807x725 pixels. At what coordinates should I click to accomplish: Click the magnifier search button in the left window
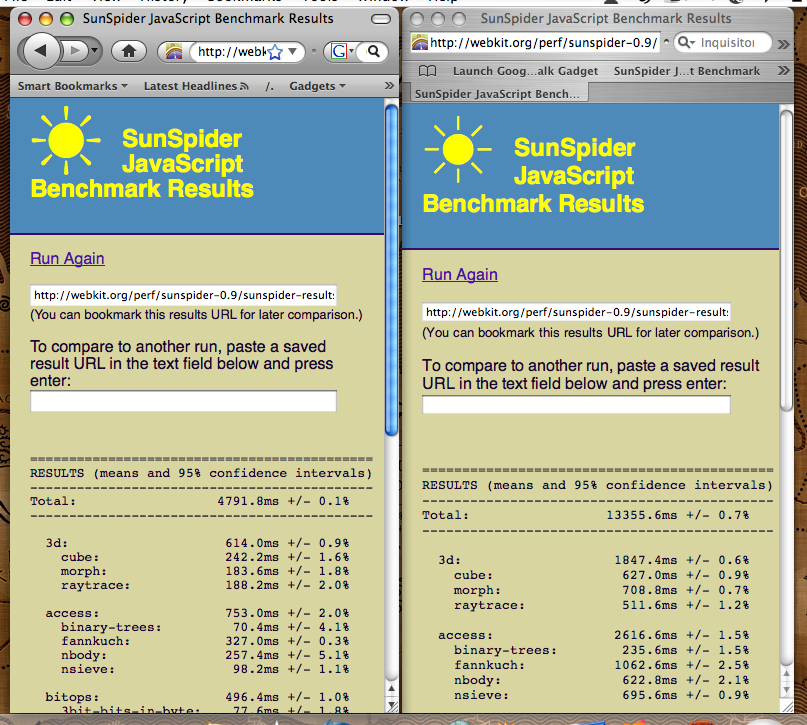click(374, 51)
